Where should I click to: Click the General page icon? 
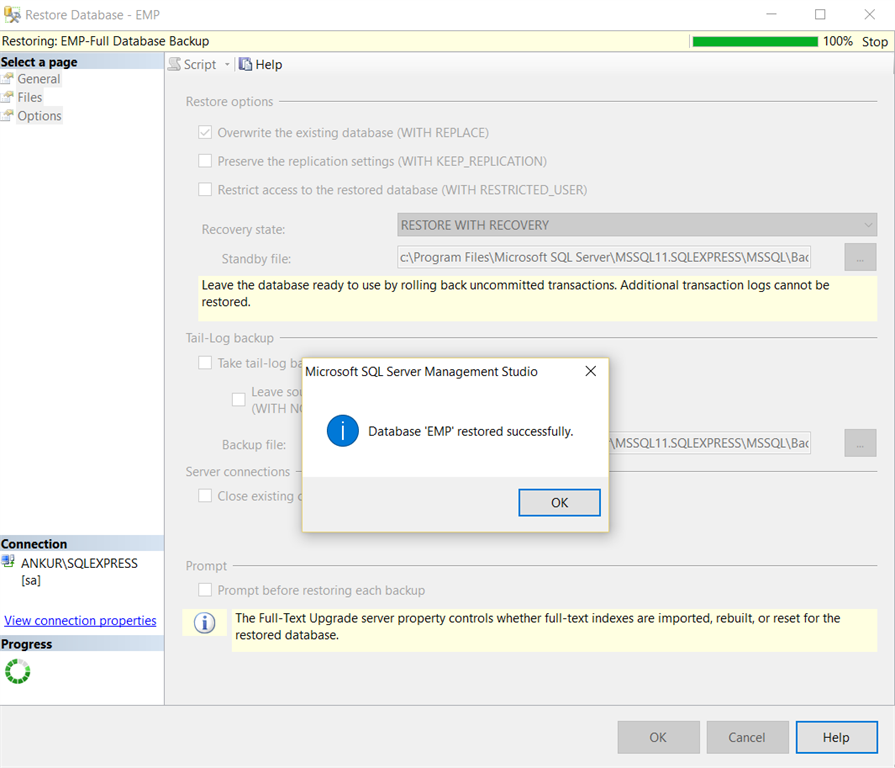tap(7, 79)
